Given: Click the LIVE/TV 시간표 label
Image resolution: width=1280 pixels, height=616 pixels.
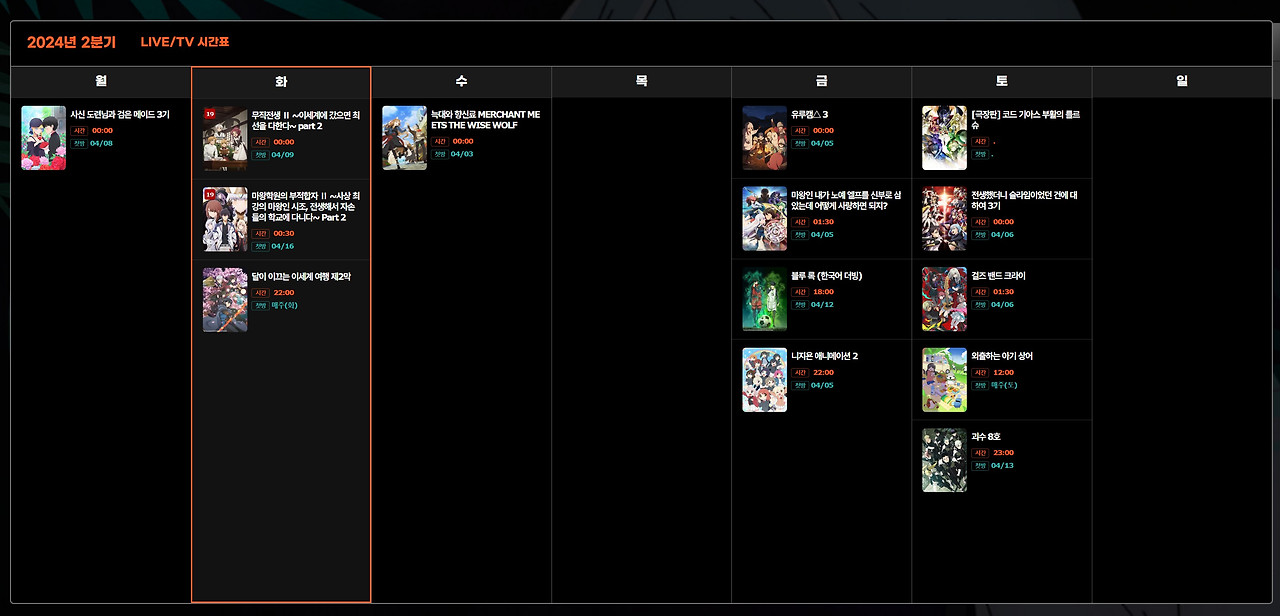Looking at the screenshot, I should [x=185, y=42].
